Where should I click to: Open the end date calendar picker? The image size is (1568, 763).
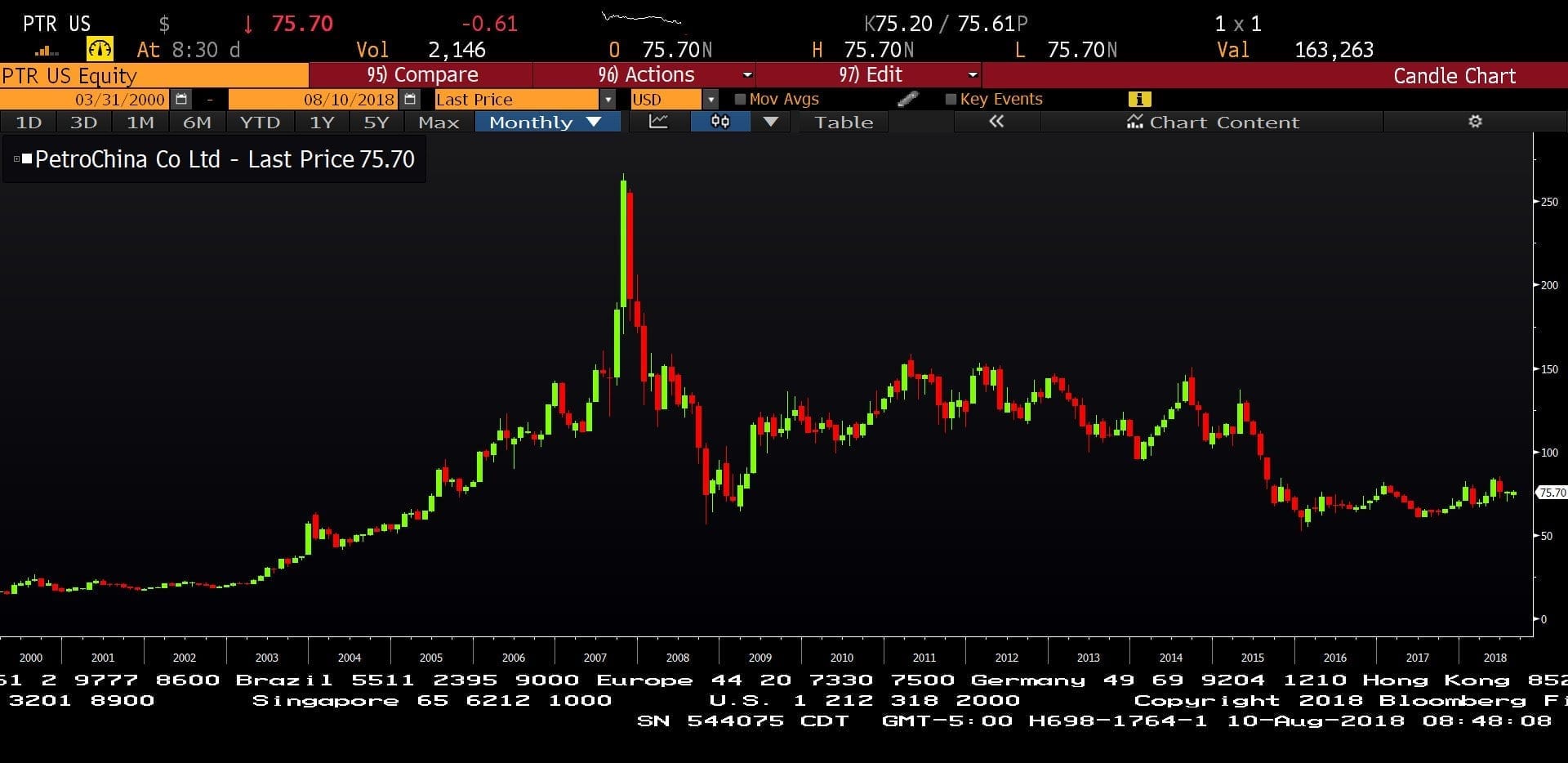coord(411,100)
